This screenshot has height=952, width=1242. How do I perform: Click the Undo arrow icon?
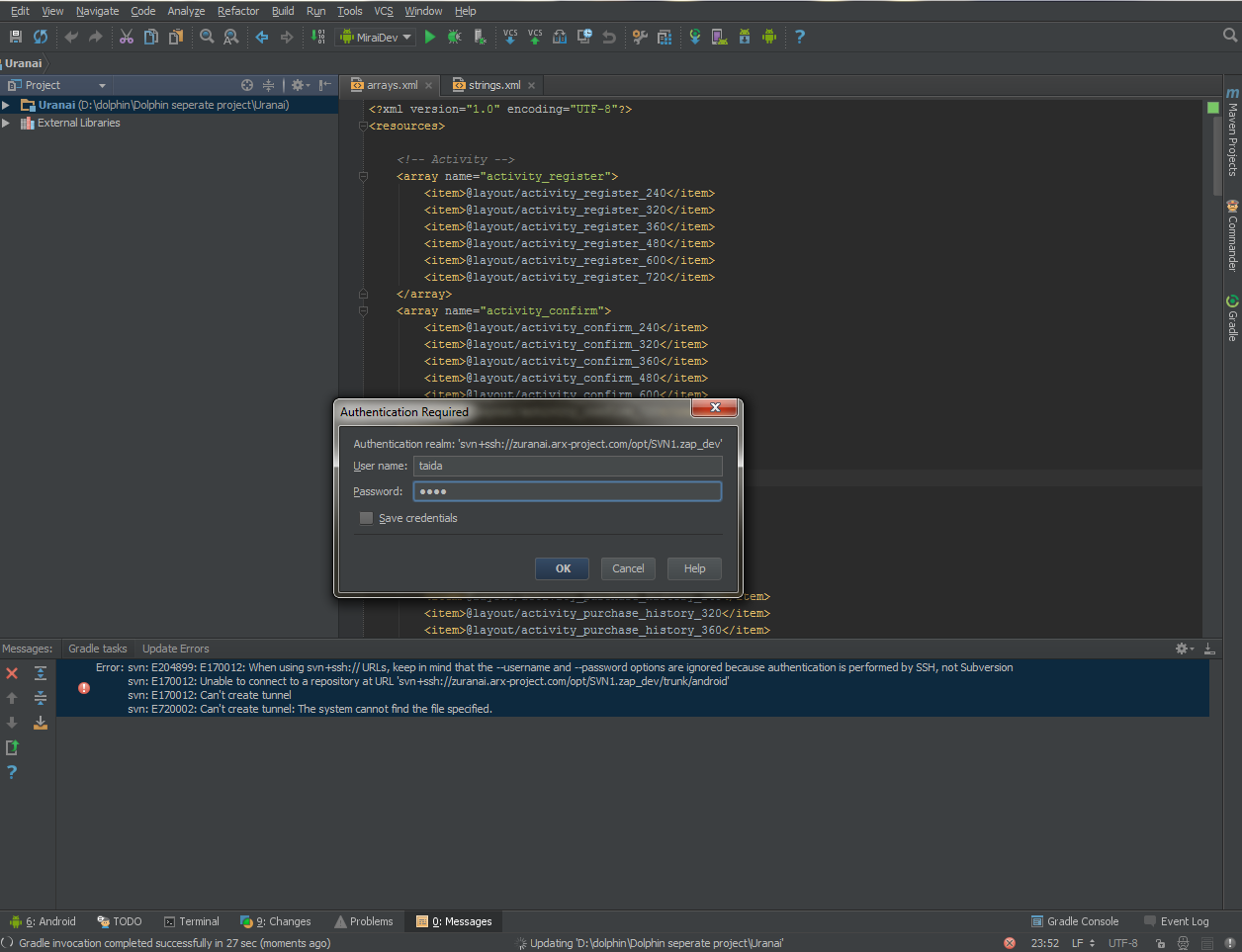tap(71, 37)
